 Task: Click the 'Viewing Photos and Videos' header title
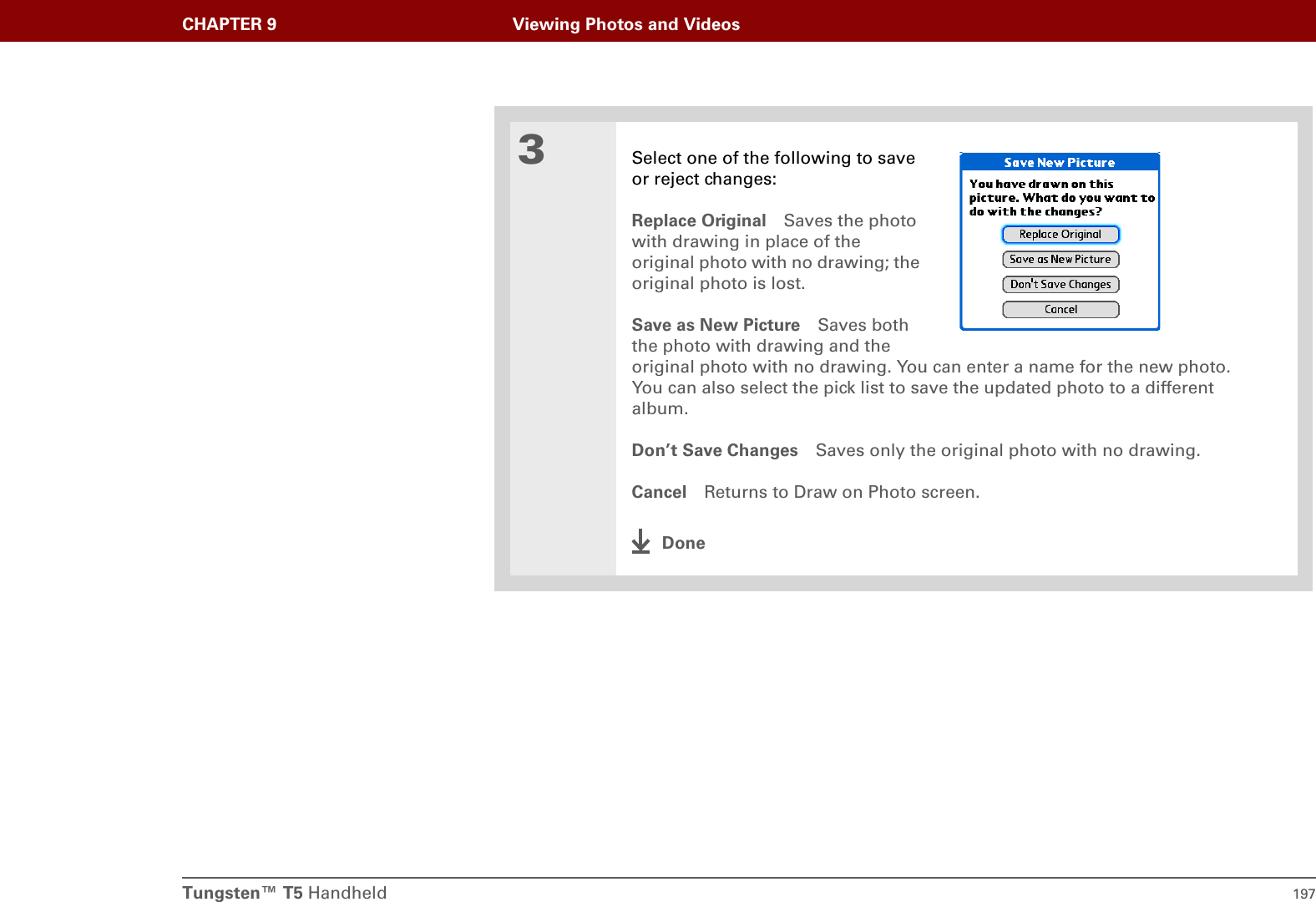pyautogui.click(x=626, y=24)
